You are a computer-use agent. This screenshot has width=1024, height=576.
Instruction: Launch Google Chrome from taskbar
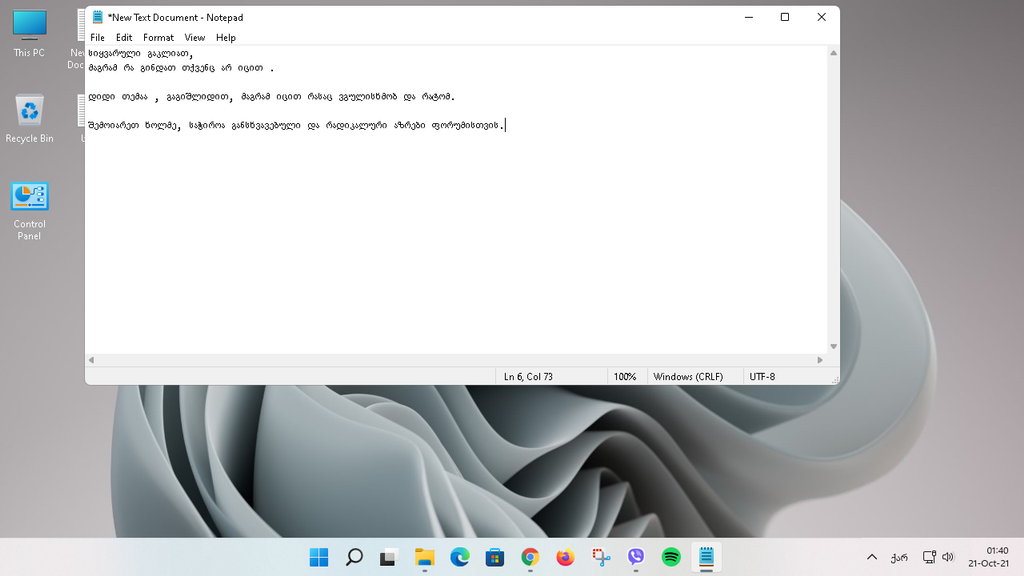point(530,557)
